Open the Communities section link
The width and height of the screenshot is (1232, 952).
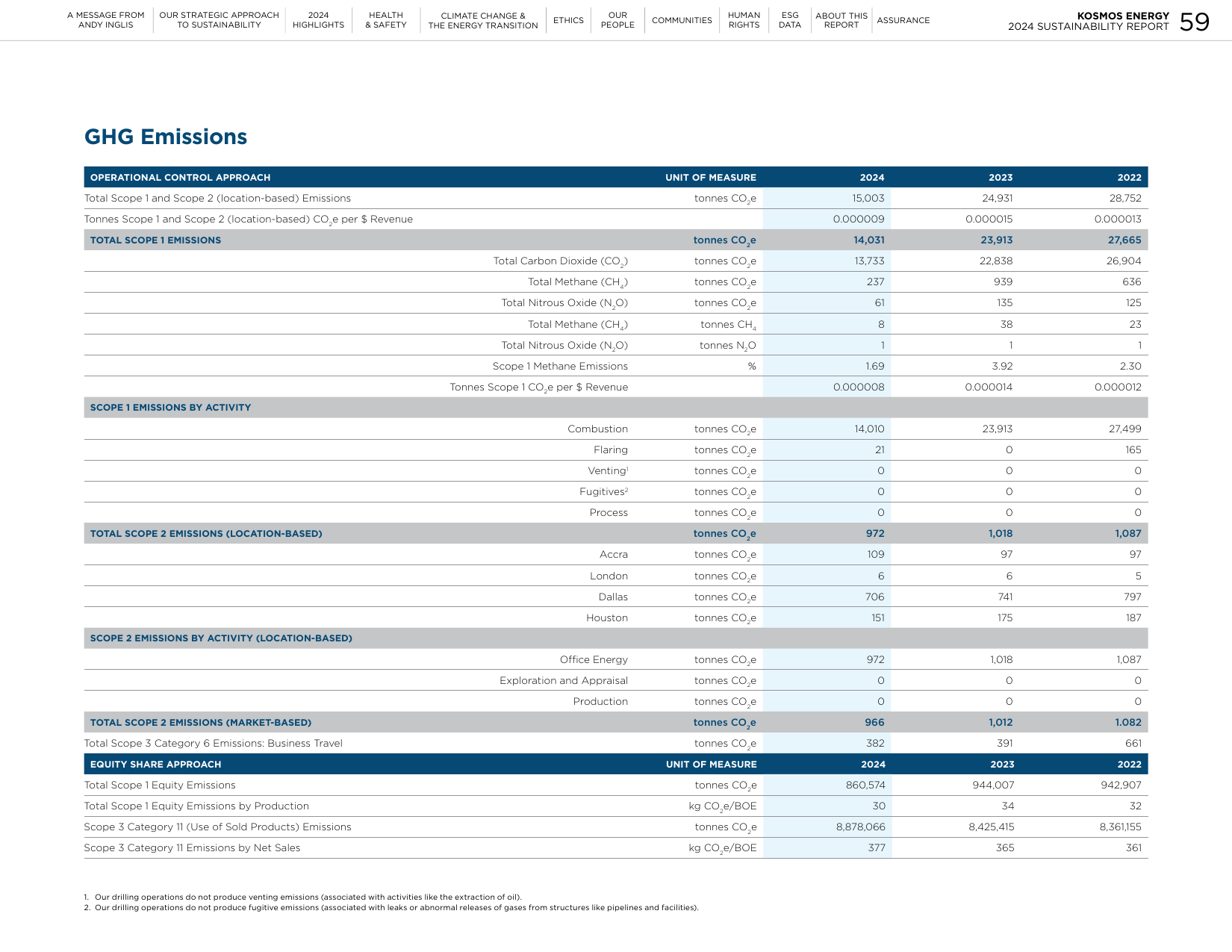(682, 20)
